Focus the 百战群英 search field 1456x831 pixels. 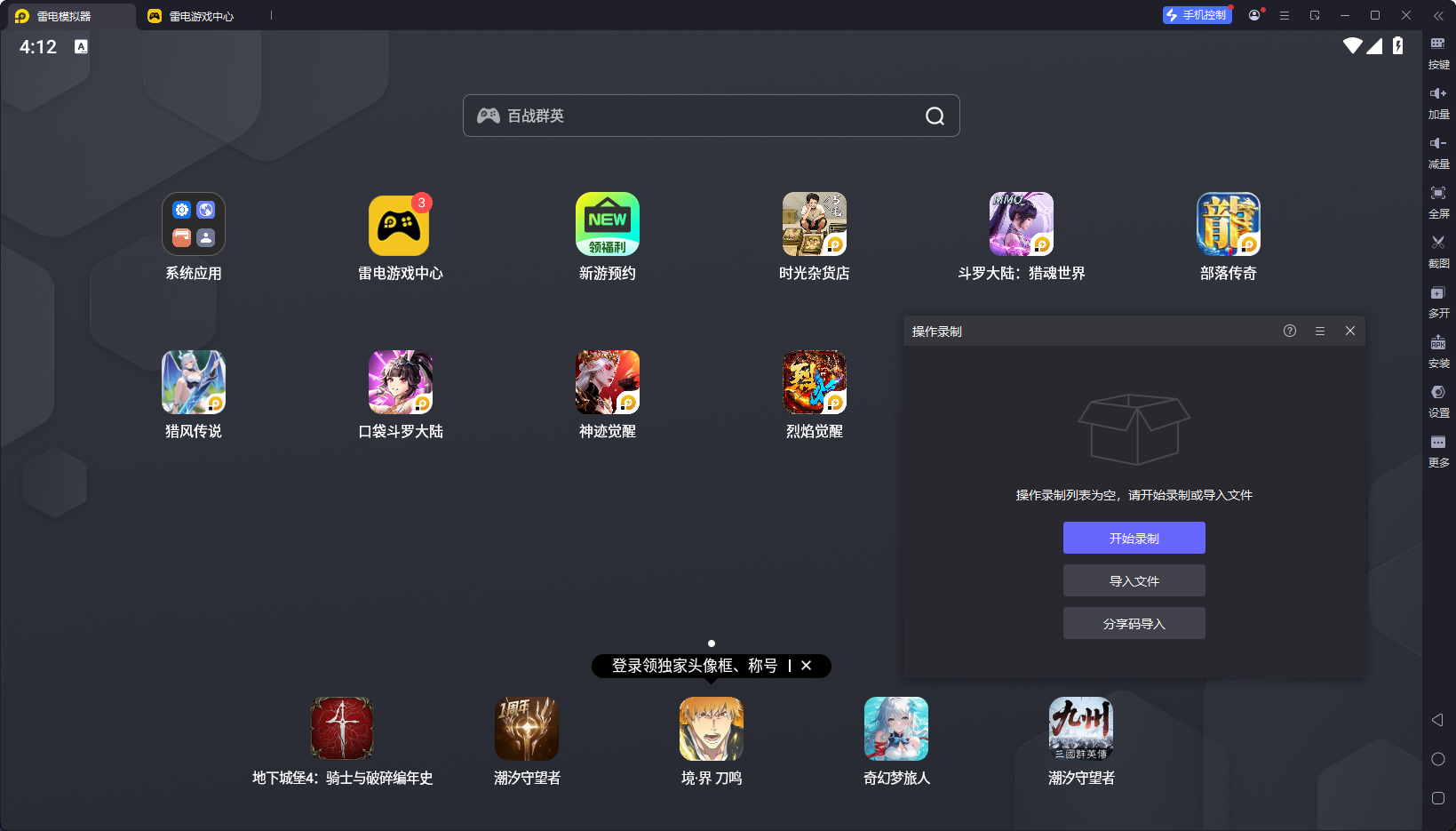(712, 116)
